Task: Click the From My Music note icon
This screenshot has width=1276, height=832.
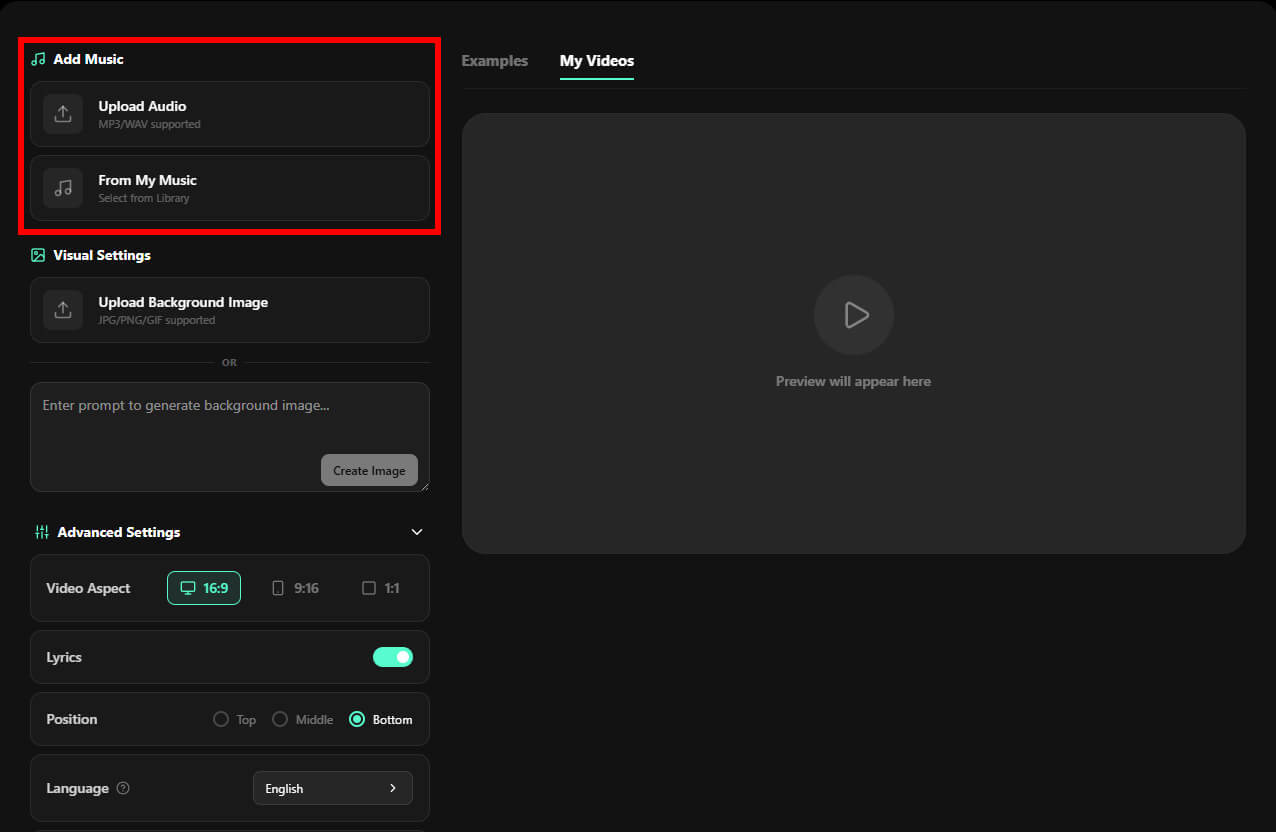Action: [63, 188]
